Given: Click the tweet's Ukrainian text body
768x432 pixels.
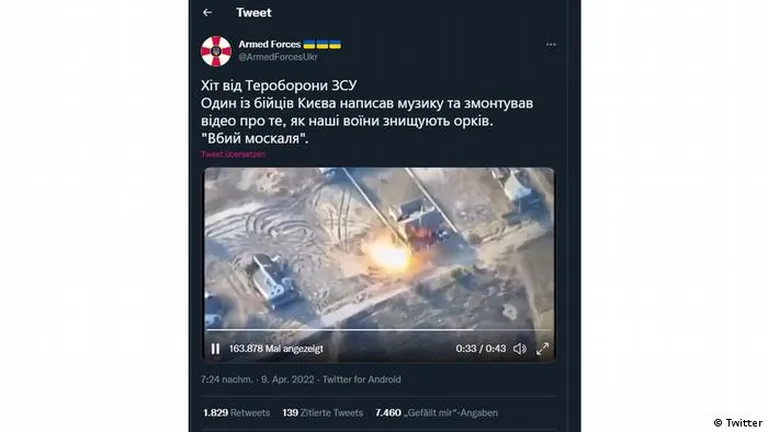Looking at the screenshot, I should point(367,112).
